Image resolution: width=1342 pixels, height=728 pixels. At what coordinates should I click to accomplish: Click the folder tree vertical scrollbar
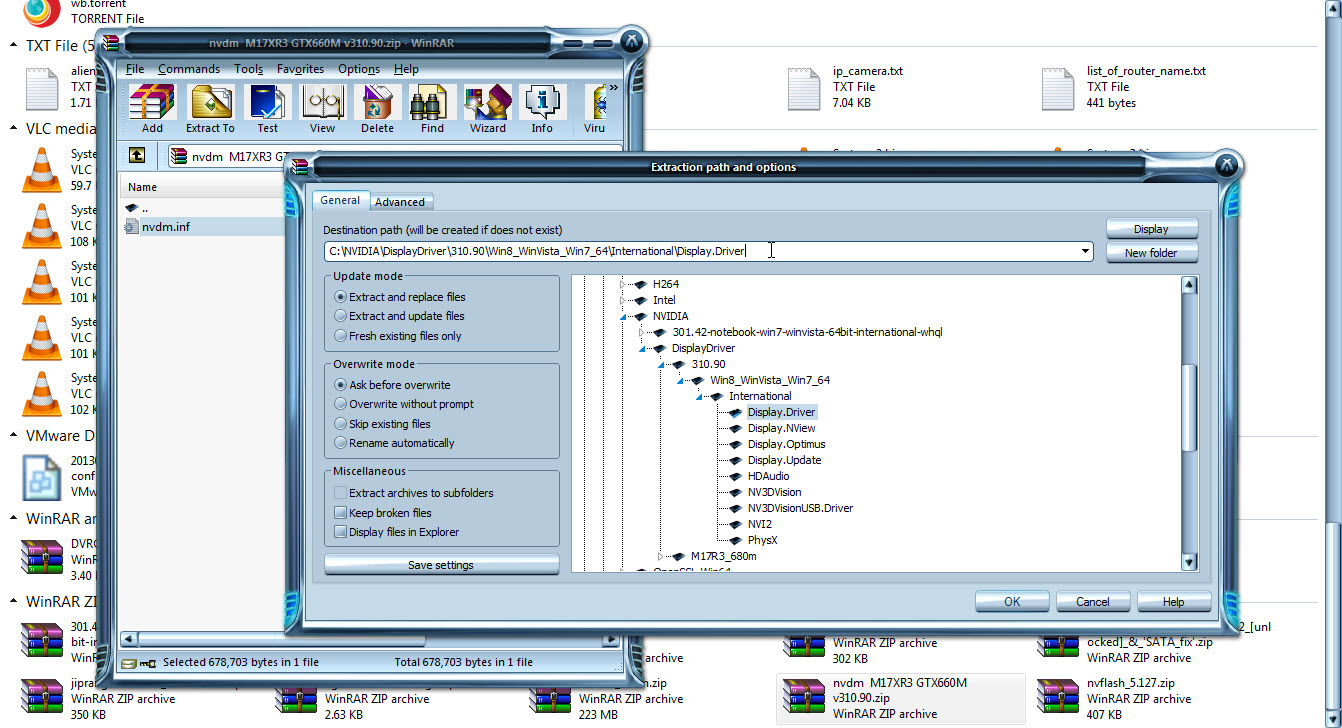[x=1189, y=424]
